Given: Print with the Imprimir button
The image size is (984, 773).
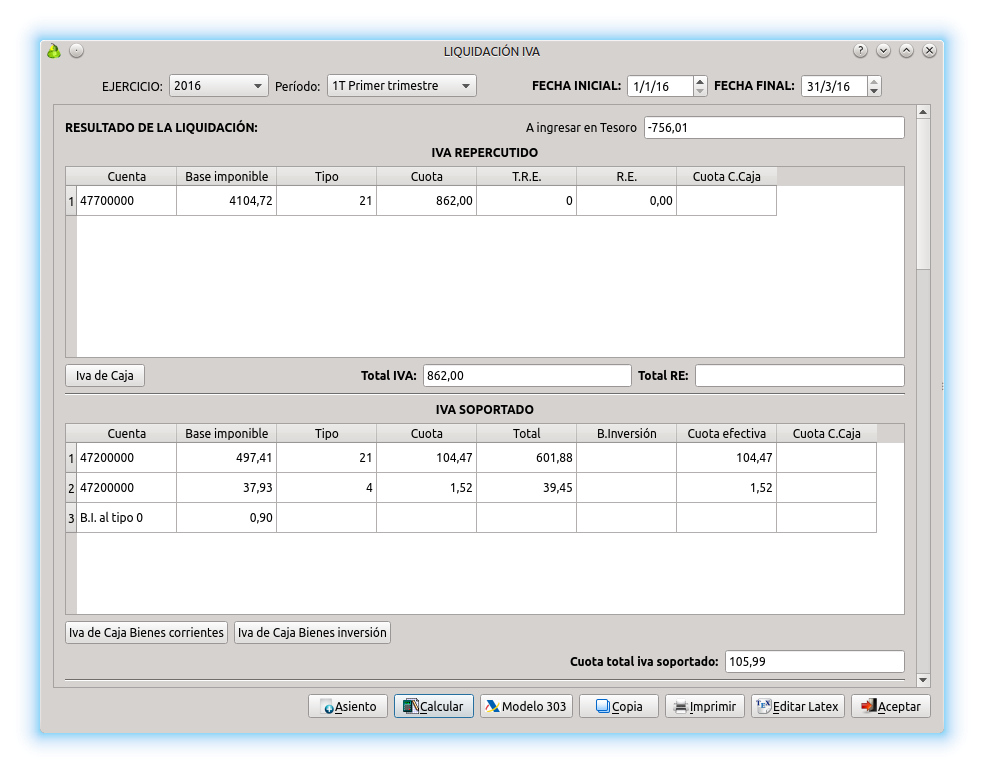Looking at the screenshot, I should (704, 706).
